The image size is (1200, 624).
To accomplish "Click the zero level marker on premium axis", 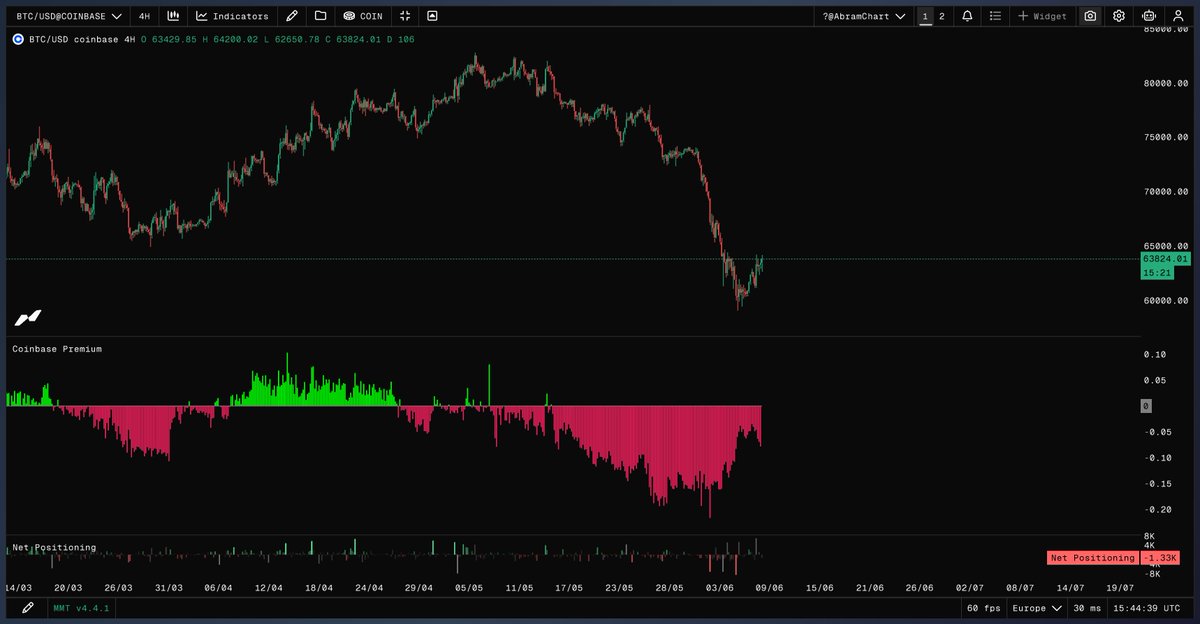I will 1146,406.
